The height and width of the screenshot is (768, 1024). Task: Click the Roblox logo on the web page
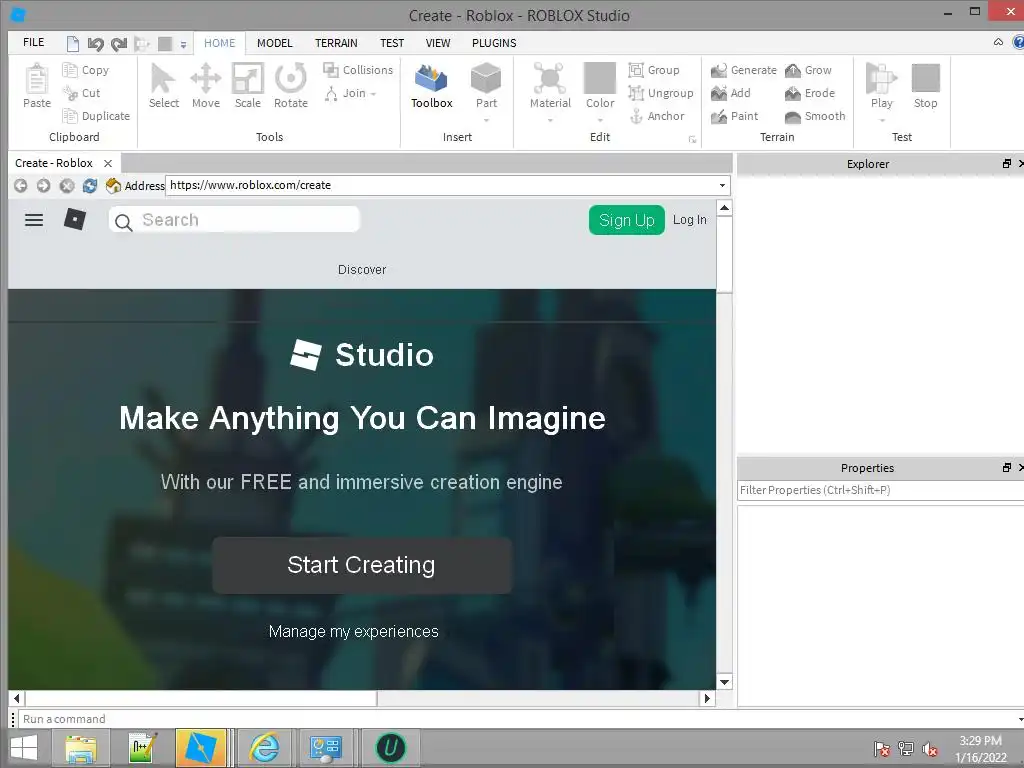[x=75, y=219]
